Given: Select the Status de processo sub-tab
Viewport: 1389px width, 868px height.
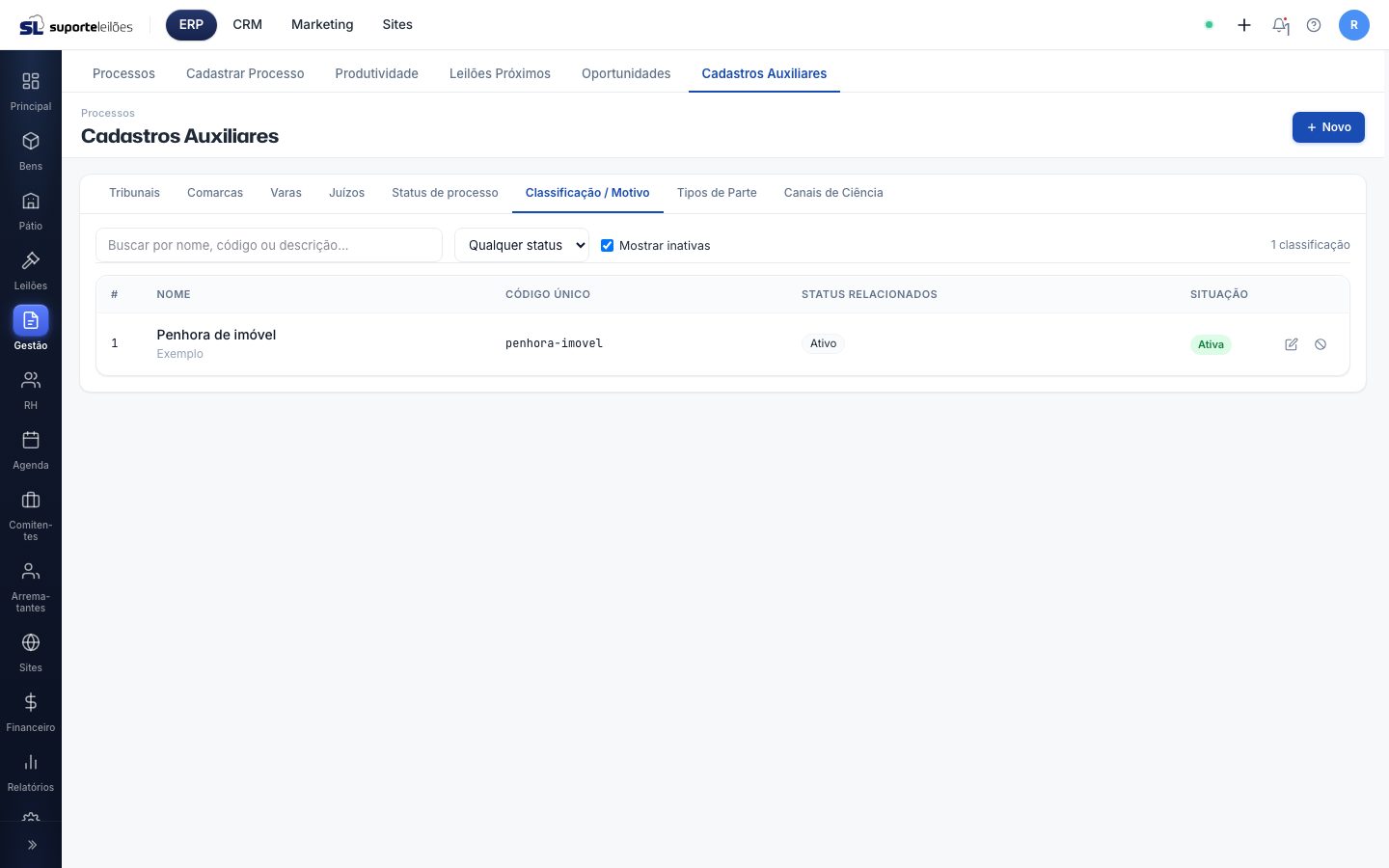Looking at the screenshot, I should 445,193.
